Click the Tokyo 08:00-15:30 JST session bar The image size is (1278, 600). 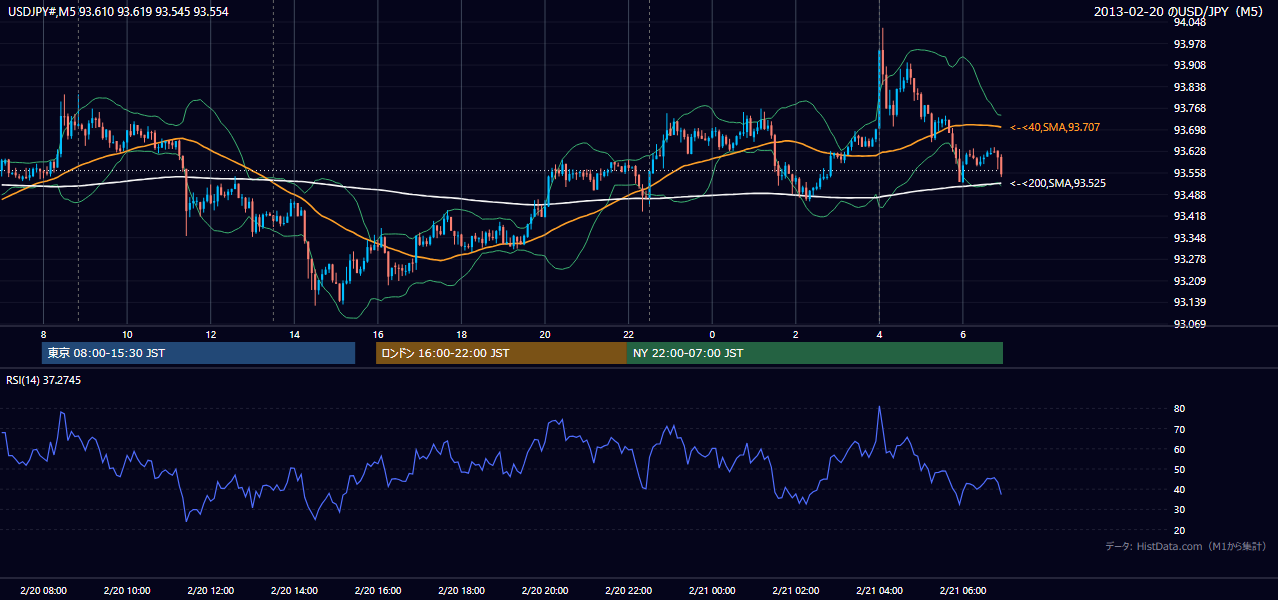coord(199,353)
